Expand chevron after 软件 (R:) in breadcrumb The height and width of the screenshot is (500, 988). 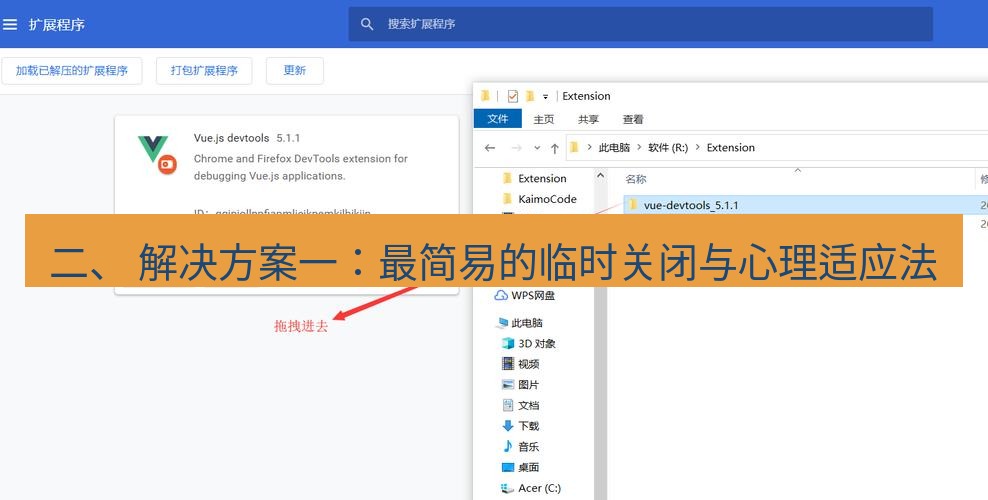tap(698, 147)
